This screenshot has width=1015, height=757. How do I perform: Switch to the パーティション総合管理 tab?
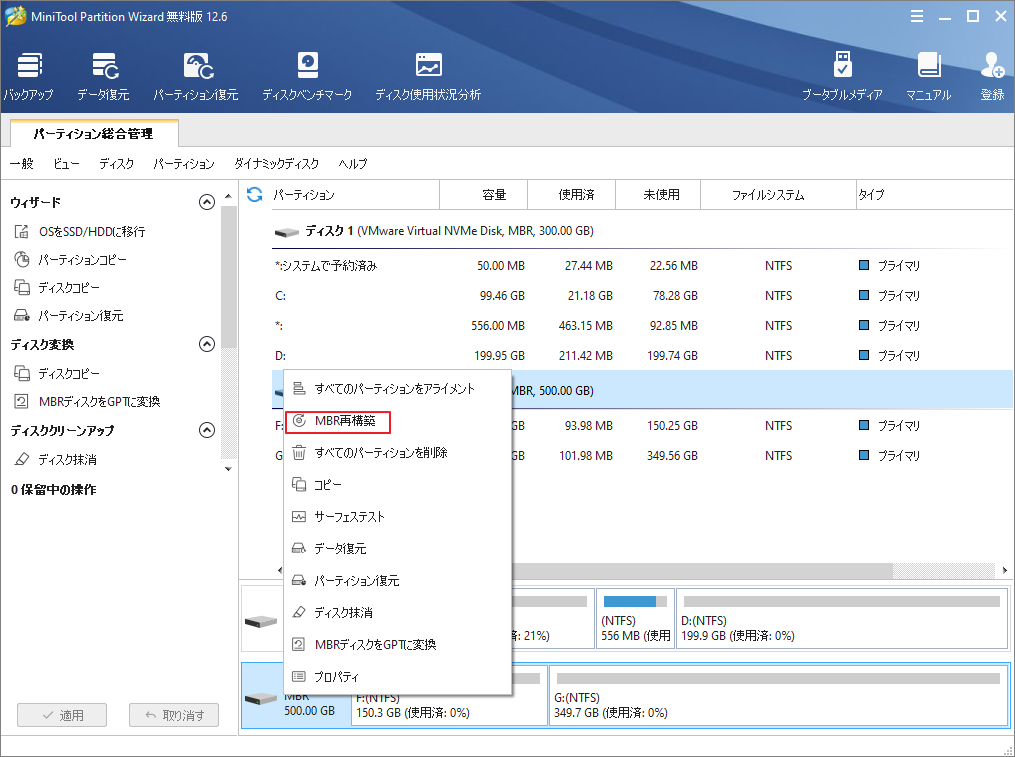click(94, 132)
